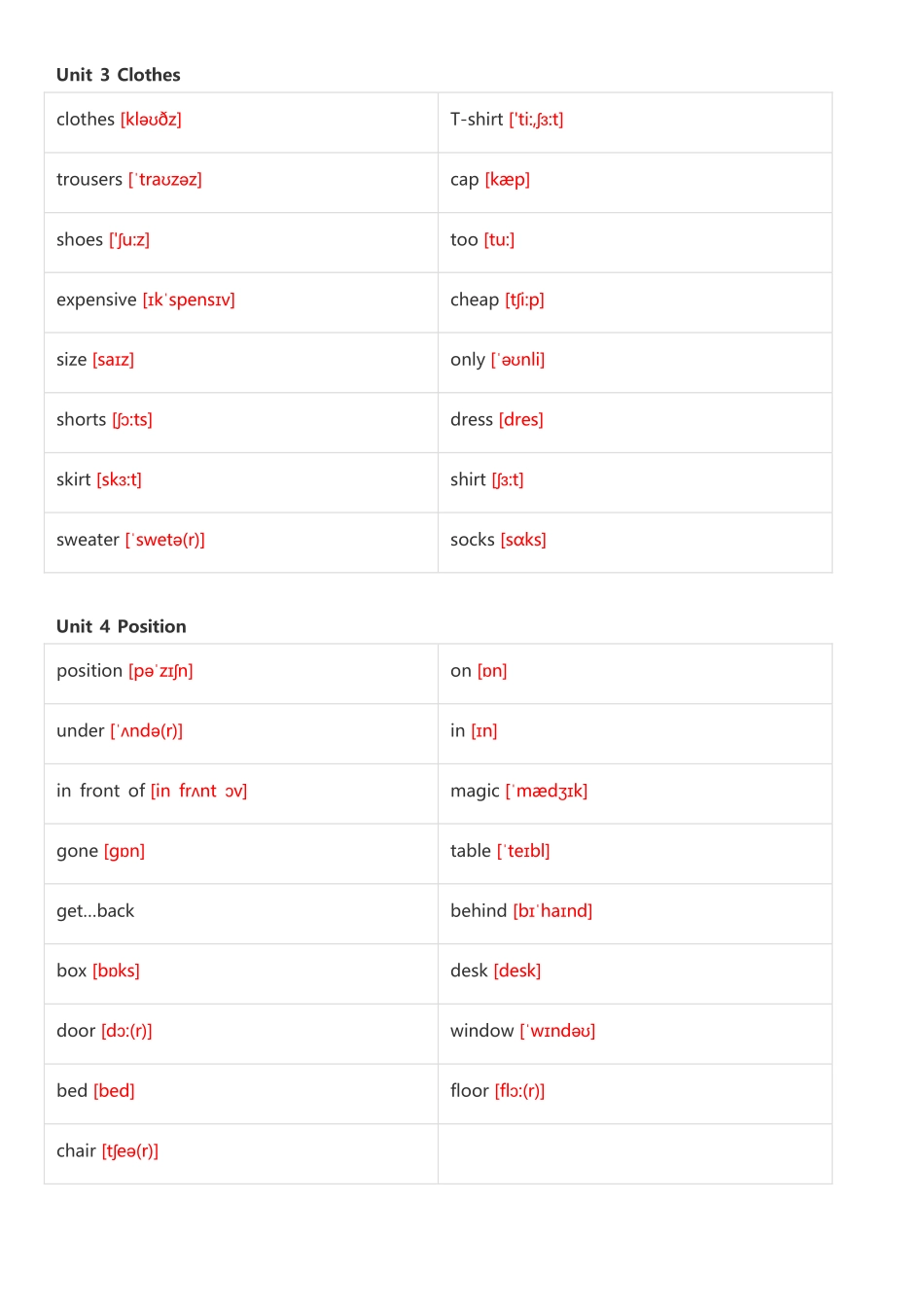Click the word "magic"
This screenshot has height=1307, width=924.
click(x=475, y=792)
